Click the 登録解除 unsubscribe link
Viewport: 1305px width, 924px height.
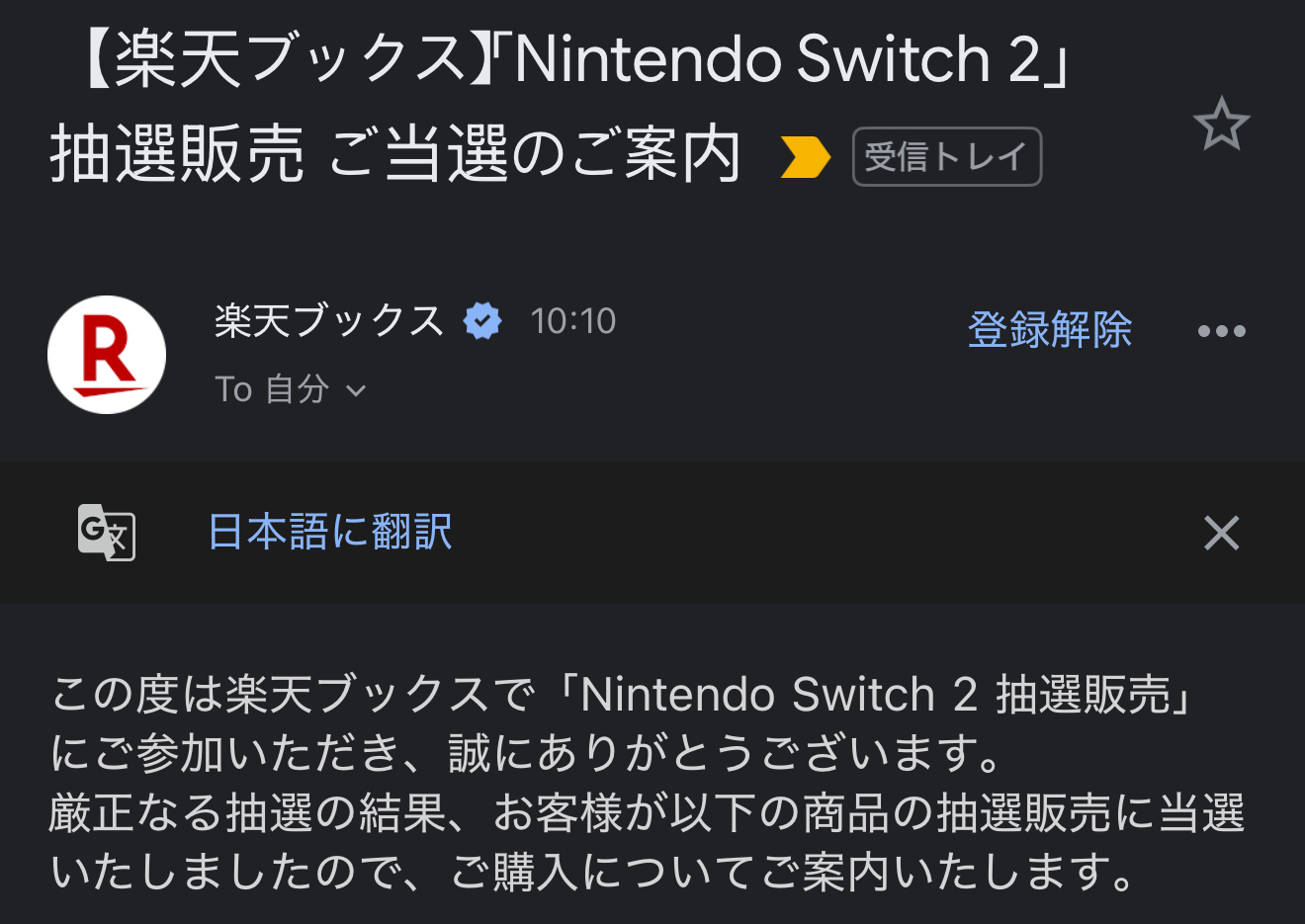[x=1050, y=330]
